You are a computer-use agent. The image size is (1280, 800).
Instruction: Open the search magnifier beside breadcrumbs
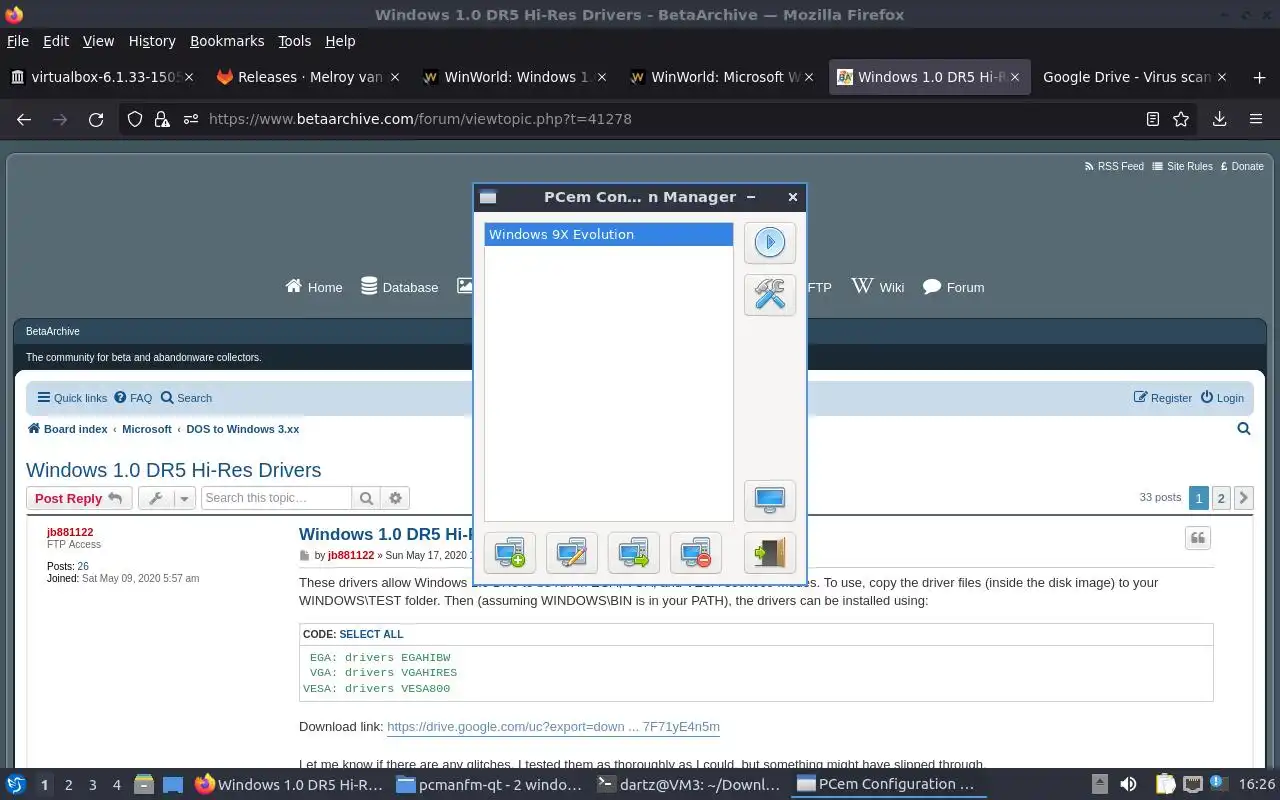1244,429
